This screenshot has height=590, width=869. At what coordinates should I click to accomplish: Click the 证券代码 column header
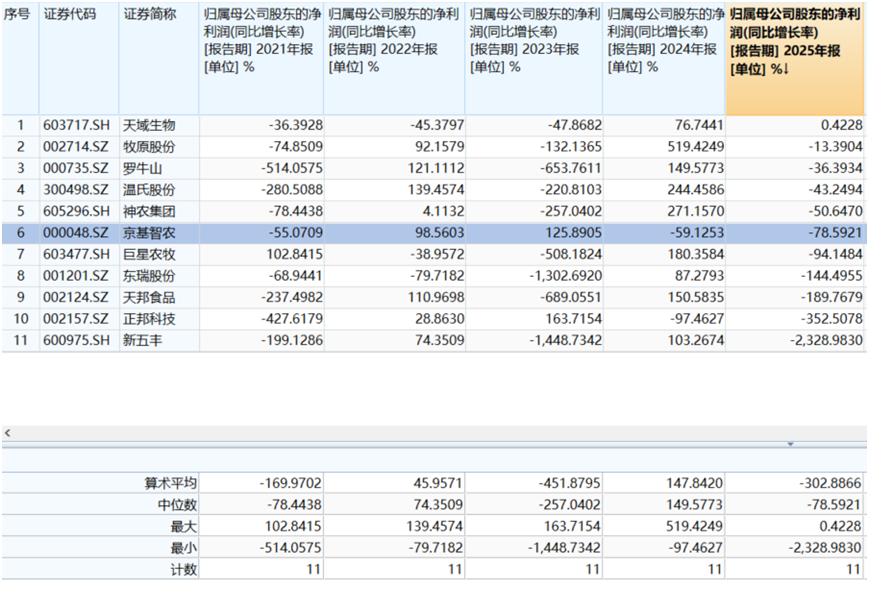pos(79,59)
